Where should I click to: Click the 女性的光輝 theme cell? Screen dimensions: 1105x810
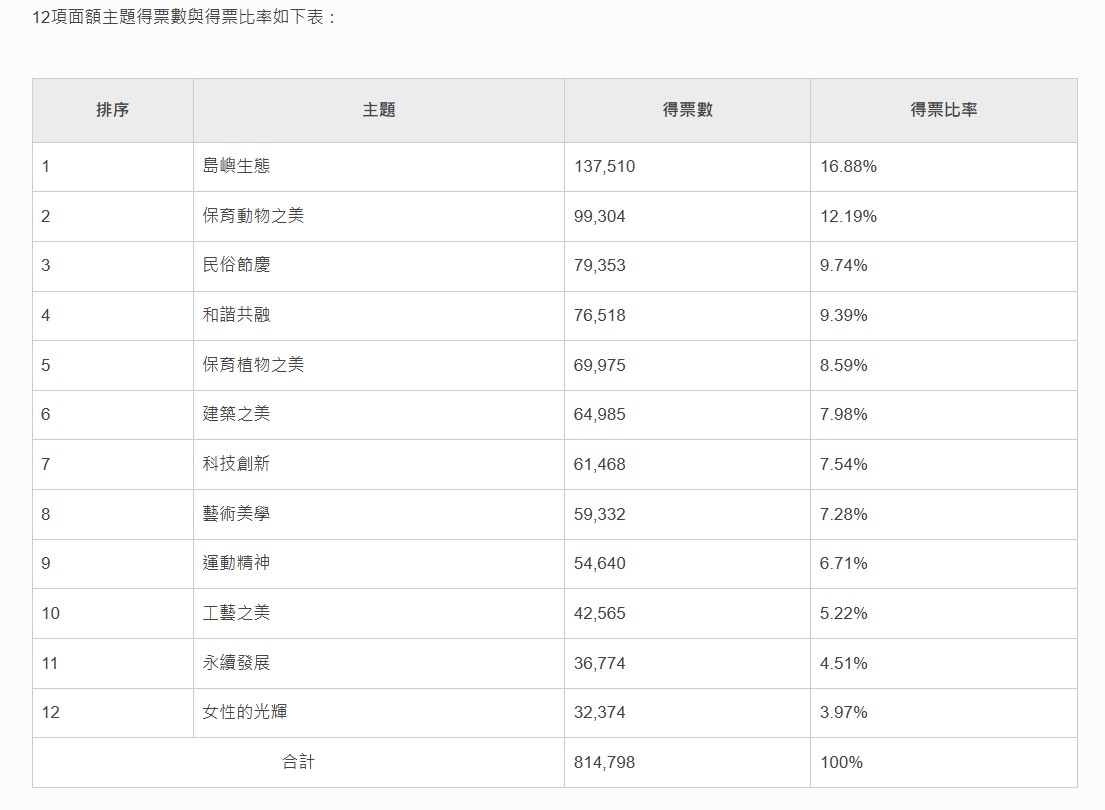click(245, 712)
